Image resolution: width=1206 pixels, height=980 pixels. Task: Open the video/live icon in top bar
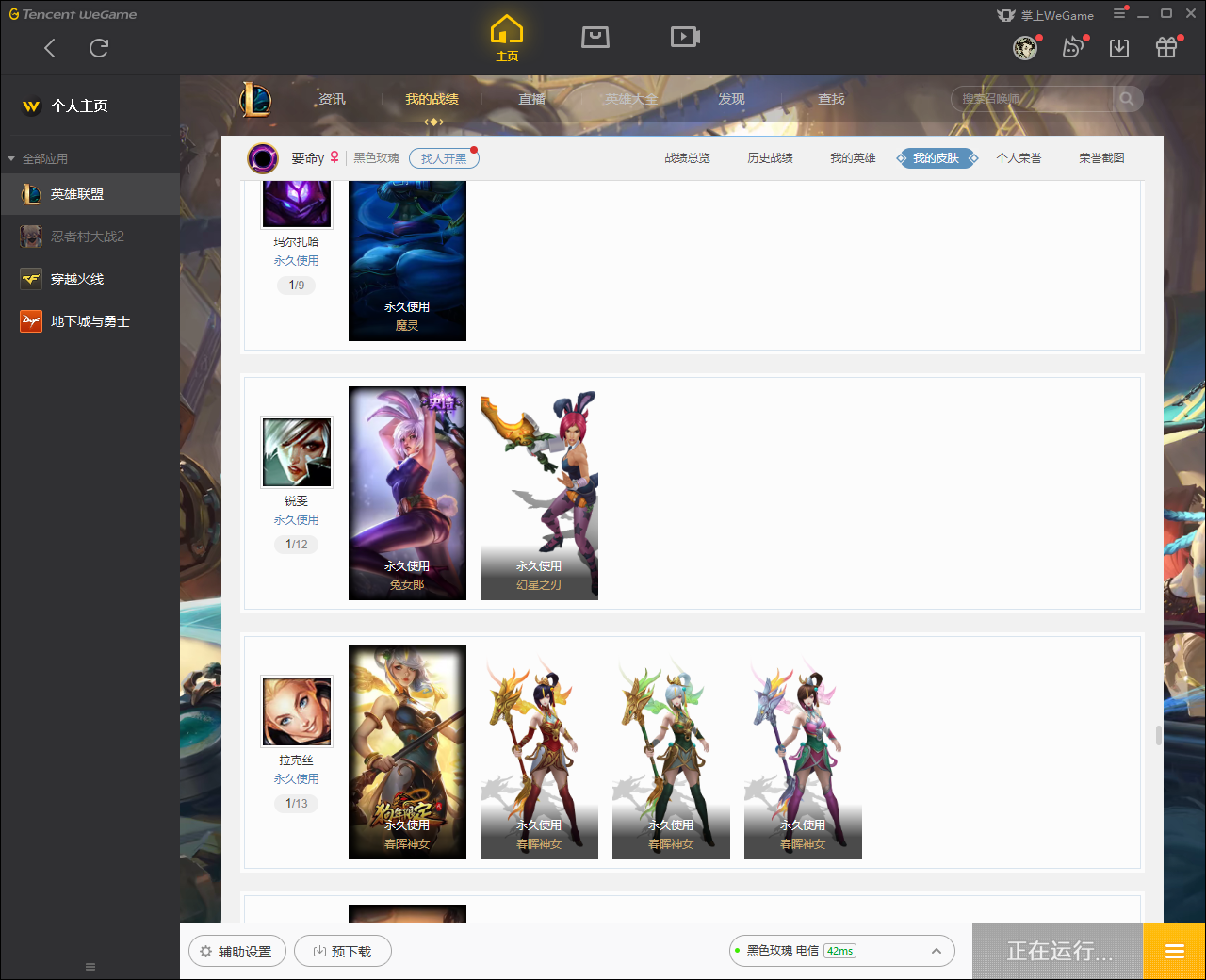685,37
